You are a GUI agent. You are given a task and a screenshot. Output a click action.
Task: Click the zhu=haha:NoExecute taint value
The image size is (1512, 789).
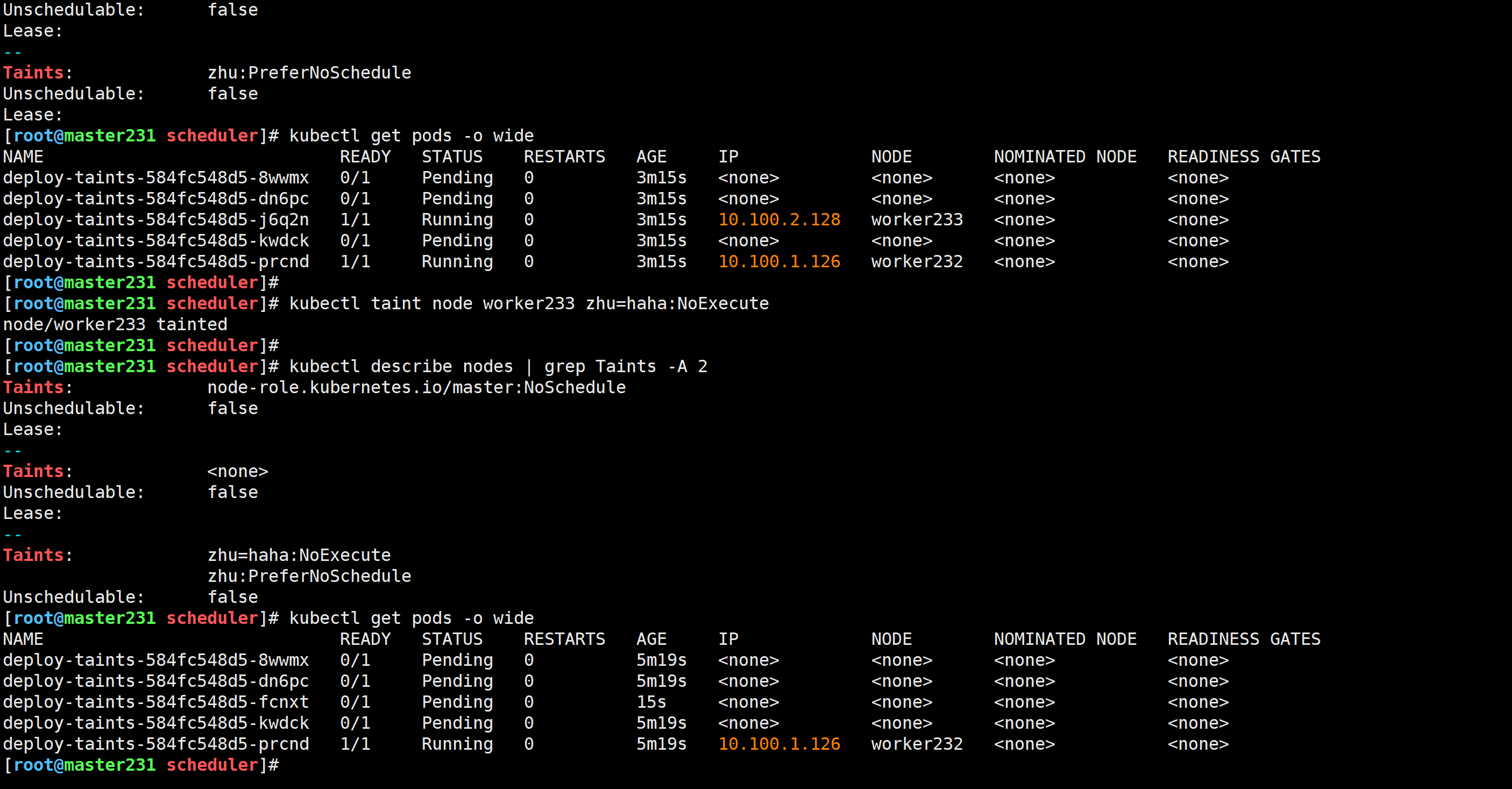(299, 555)
